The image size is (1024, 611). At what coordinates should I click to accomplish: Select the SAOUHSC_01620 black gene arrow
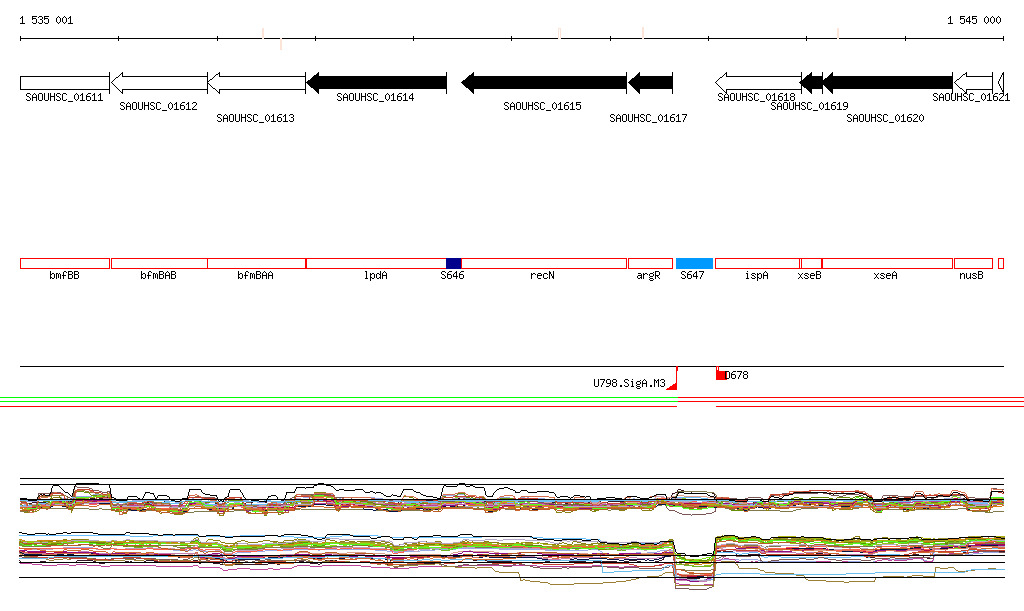888,83
